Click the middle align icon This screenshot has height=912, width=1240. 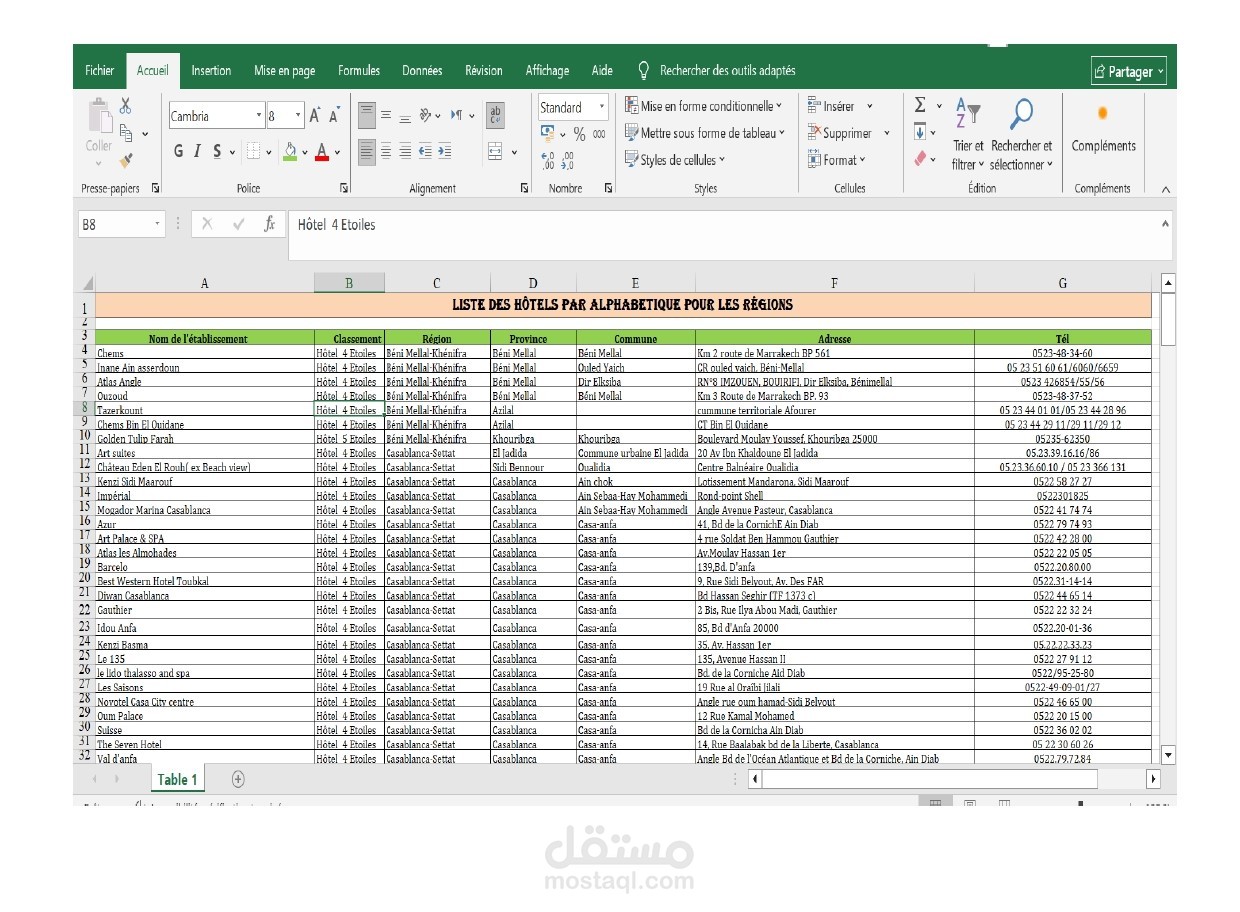386,115
